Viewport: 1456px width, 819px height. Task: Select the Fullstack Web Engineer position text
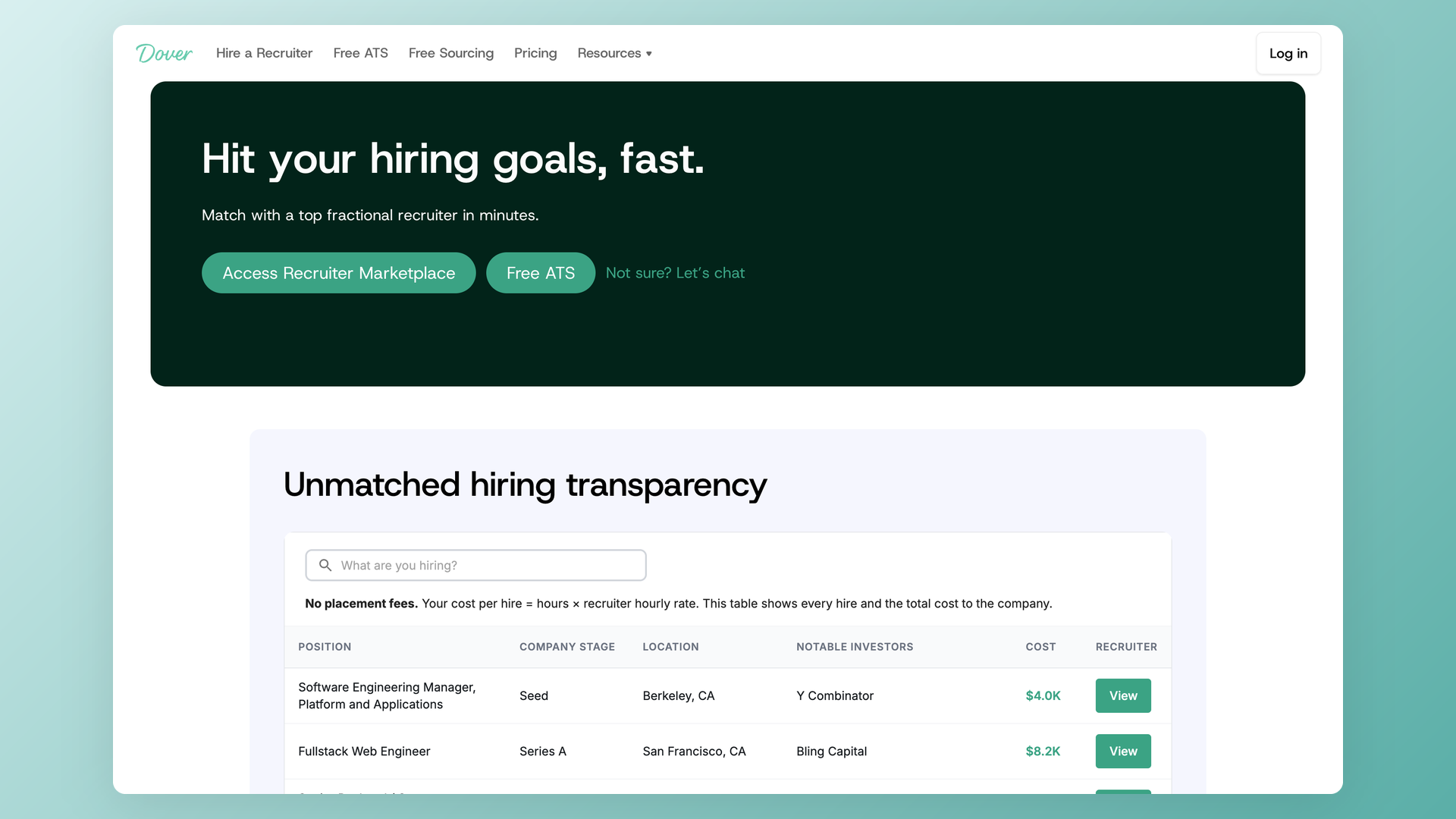pos(364,751)
